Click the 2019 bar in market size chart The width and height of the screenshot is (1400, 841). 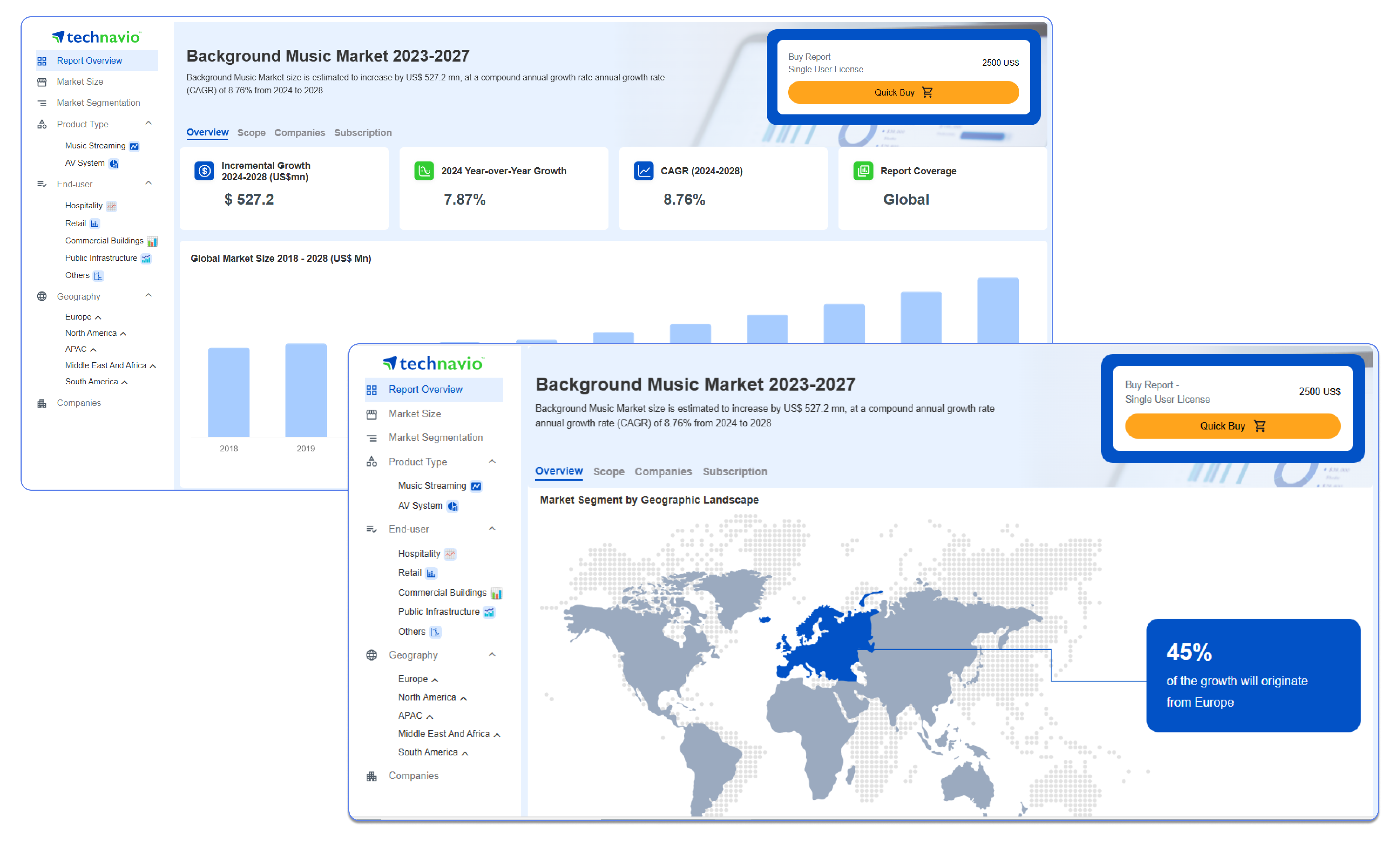pos(306,391)
